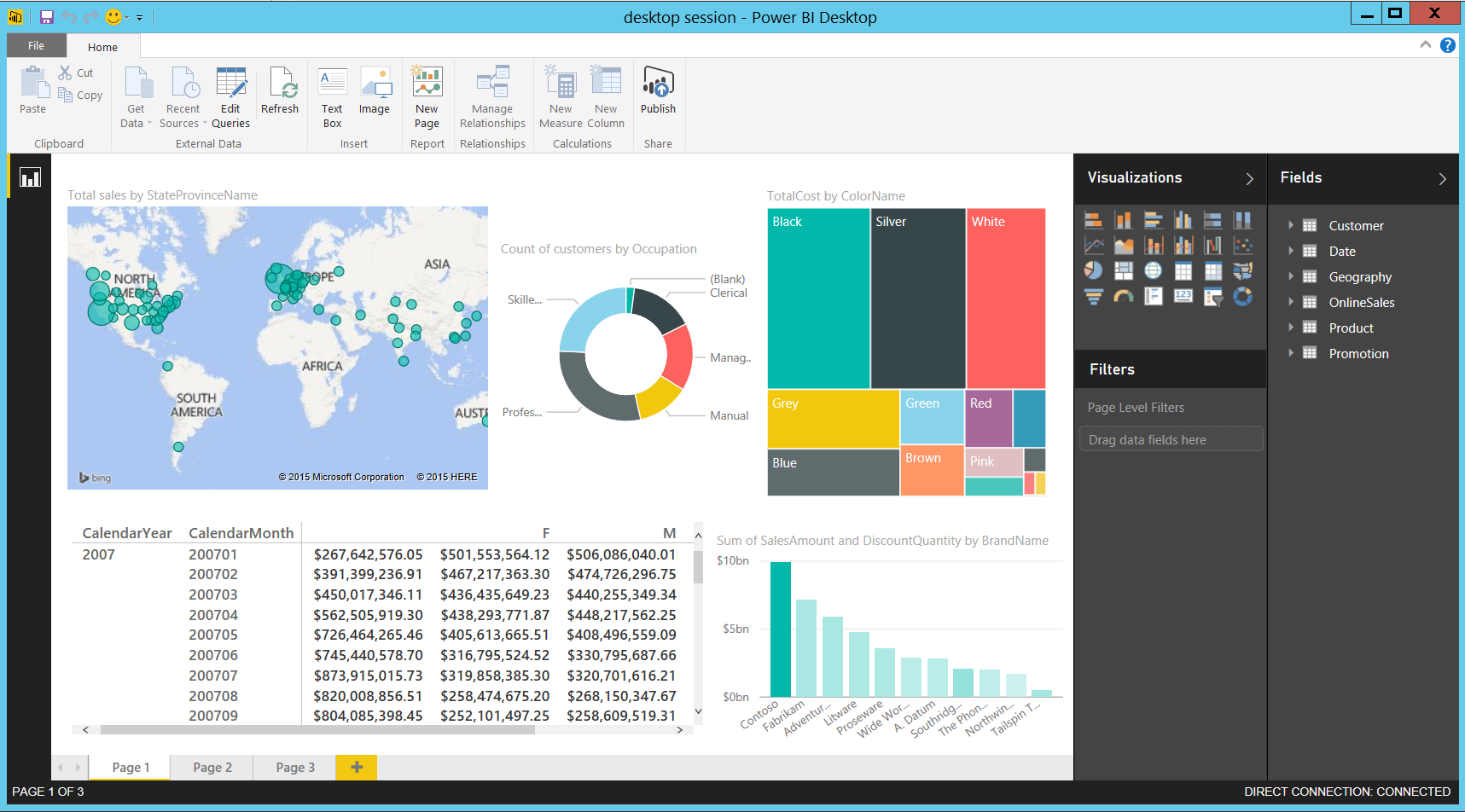The width and height of the screenshot is (1465, 812).
Task: Click the Publish icon in the ribbon
Action: point(658,90)
